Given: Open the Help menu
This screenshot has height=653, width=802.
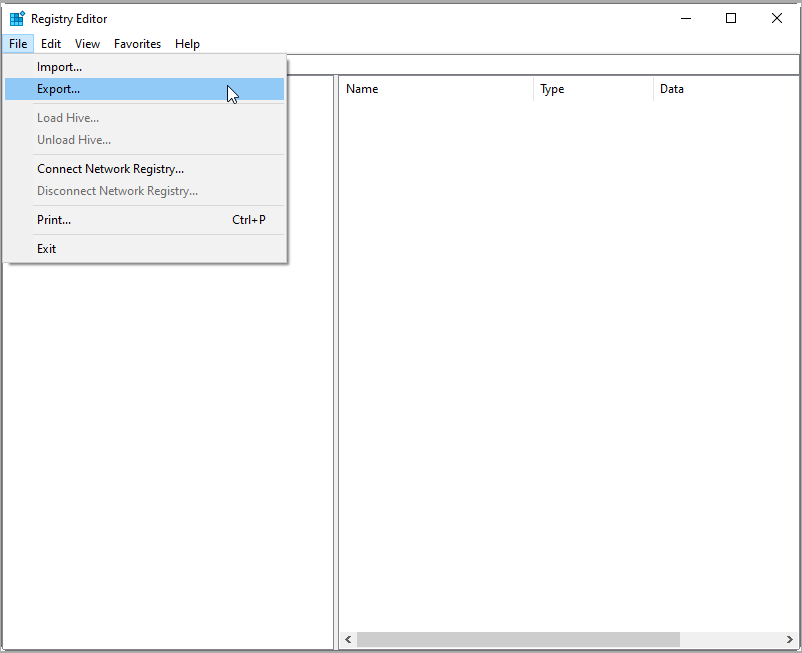Looking at the screenshot, I should (x=187, y=44).
